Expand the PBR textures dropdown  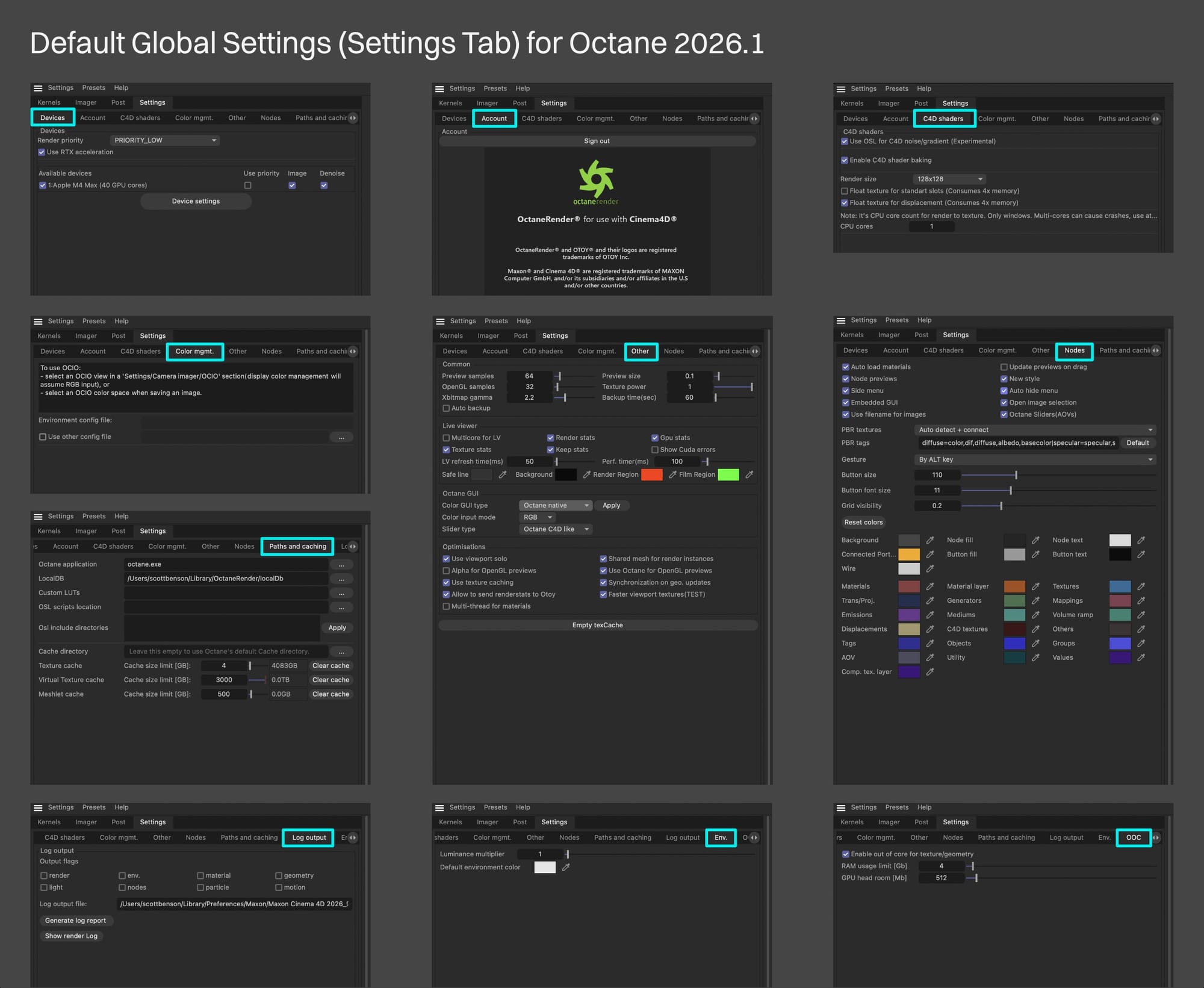click(1035, 430)
